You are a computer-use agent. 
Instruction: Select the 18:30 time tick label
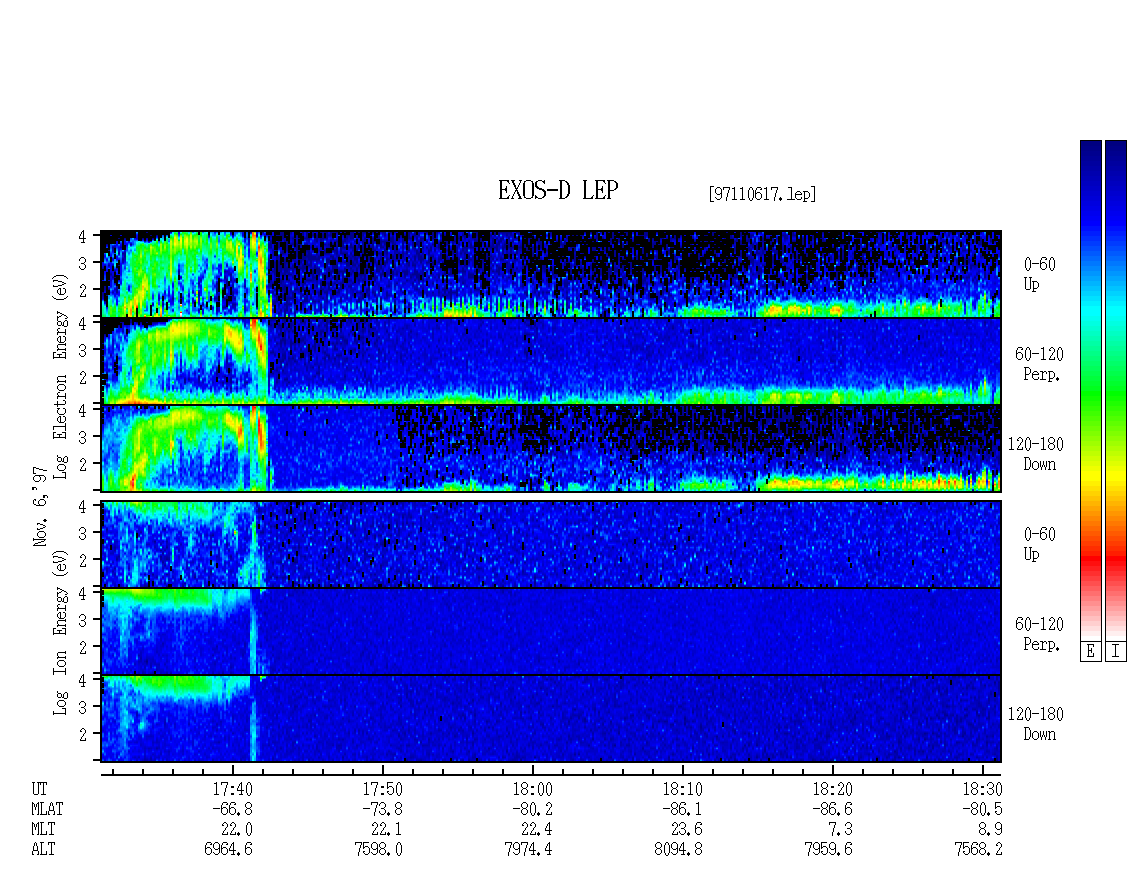(x=982, y=789)
